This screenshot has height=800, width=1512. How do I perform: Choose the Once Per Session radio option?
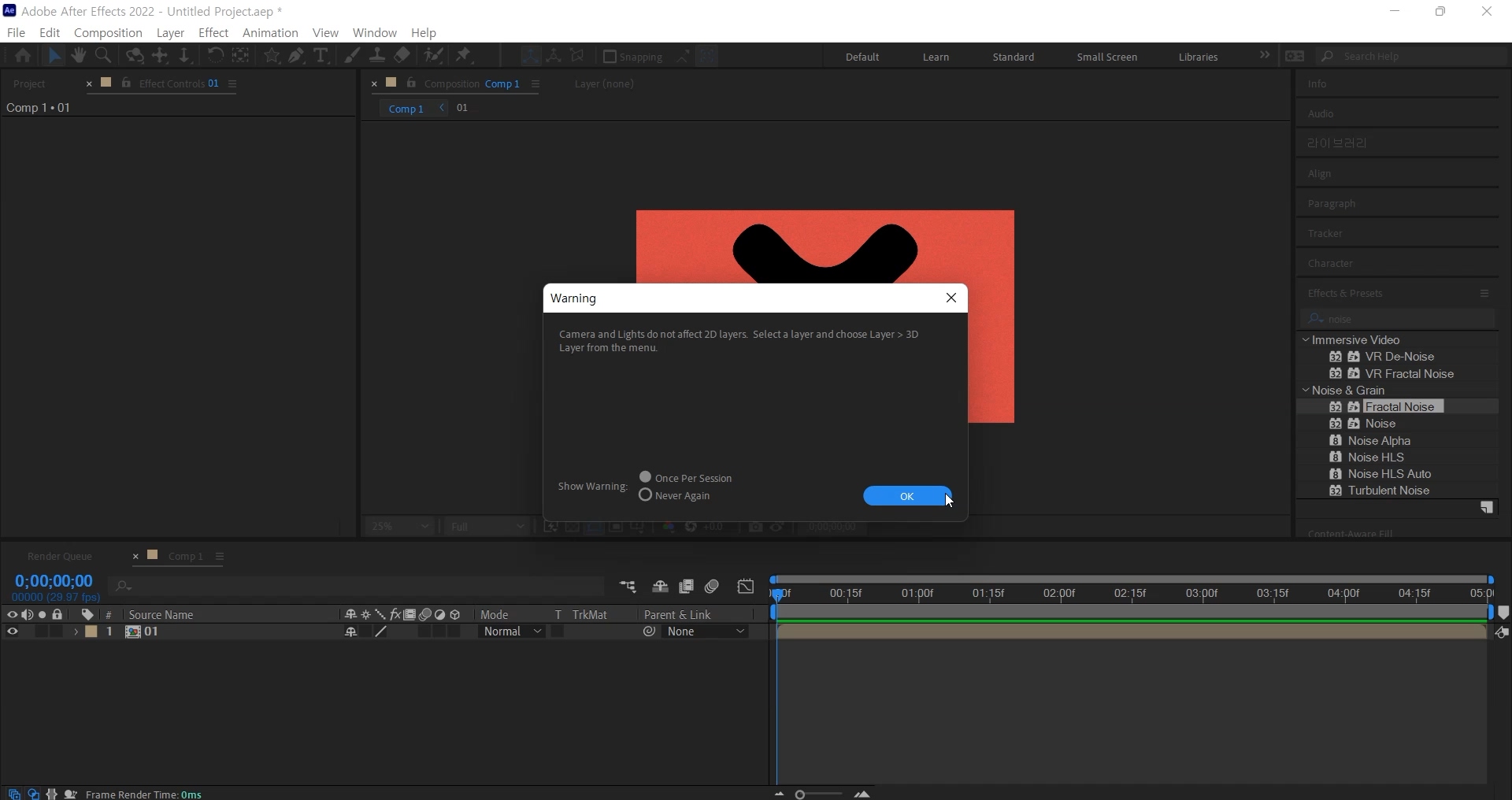tap(646, 477)
